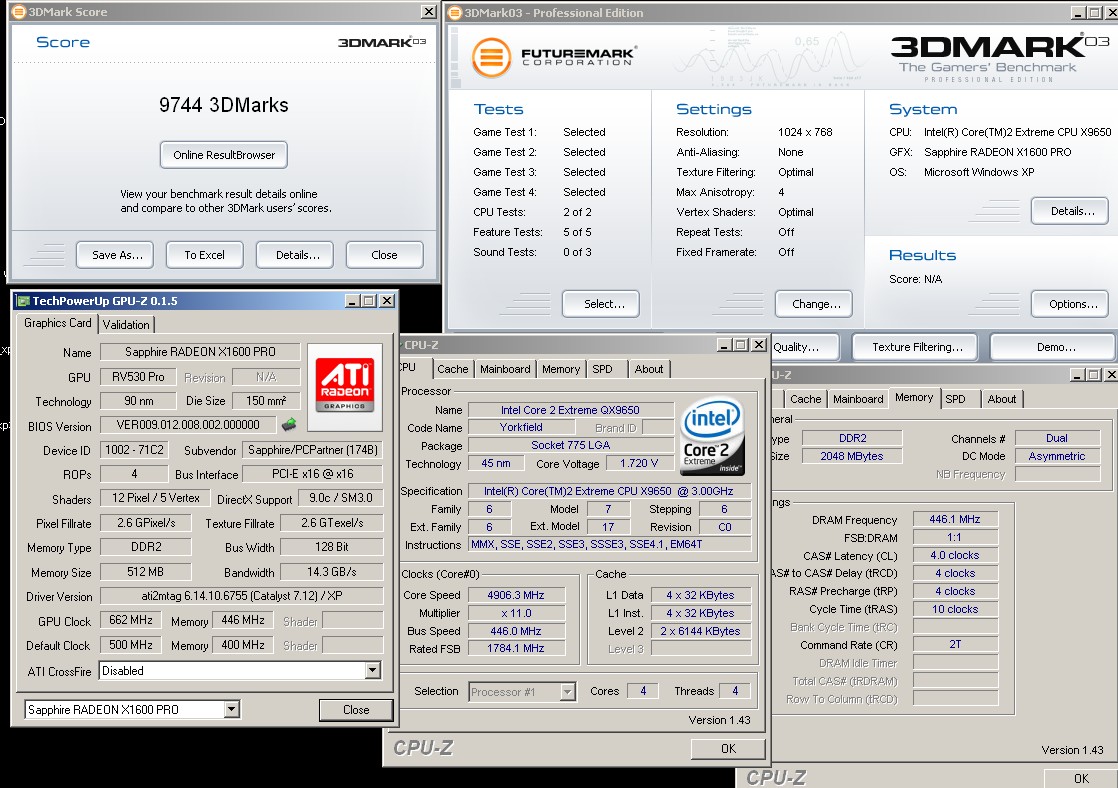Click the Command Rate 2T value
This screenshot has height=788, width=1118.
(x=955, y=645)
